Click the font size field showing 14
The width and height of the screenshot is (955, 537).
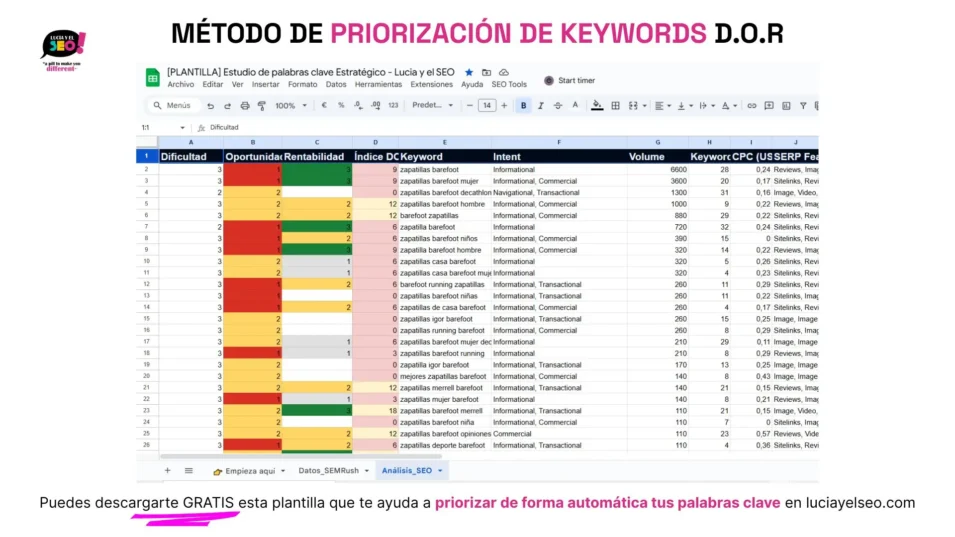[x=487, y=105]
